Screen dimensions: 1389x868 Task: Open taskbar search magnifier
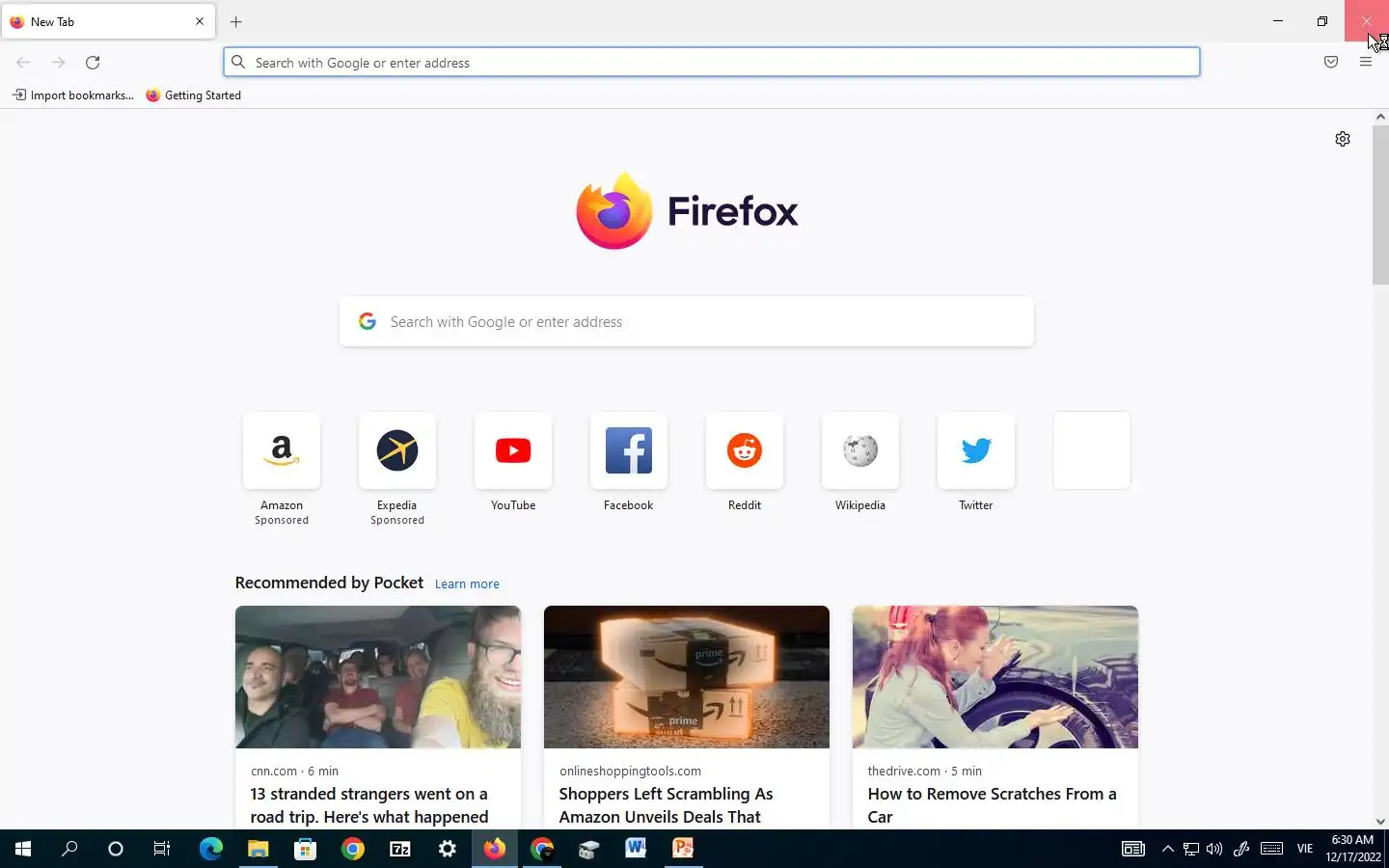tap(69, 849)
